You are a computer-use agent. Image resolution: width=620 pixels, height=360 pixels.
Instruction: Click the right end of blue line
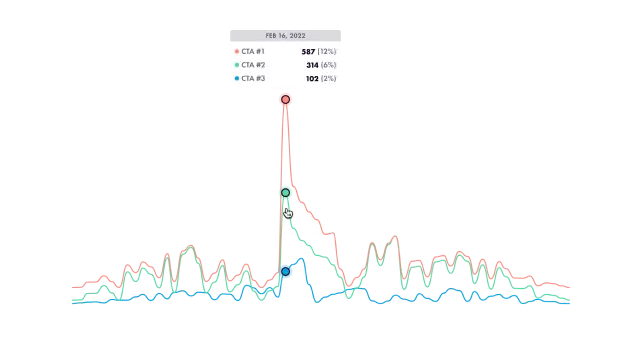point(569,303)
